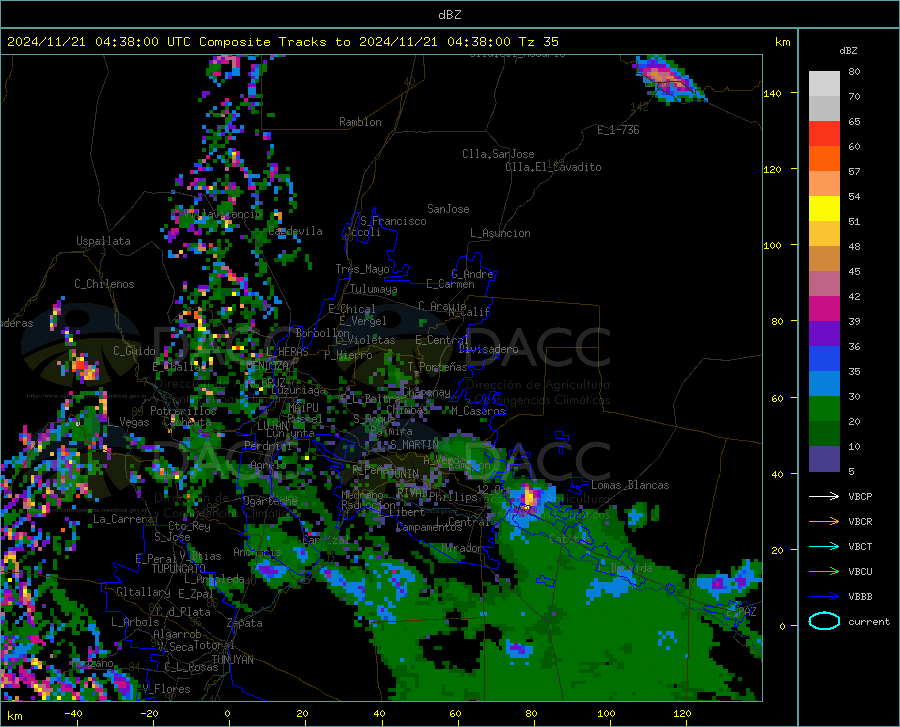Click the Lomas_Blancas map label
The image size is (900, 727).
630,485
